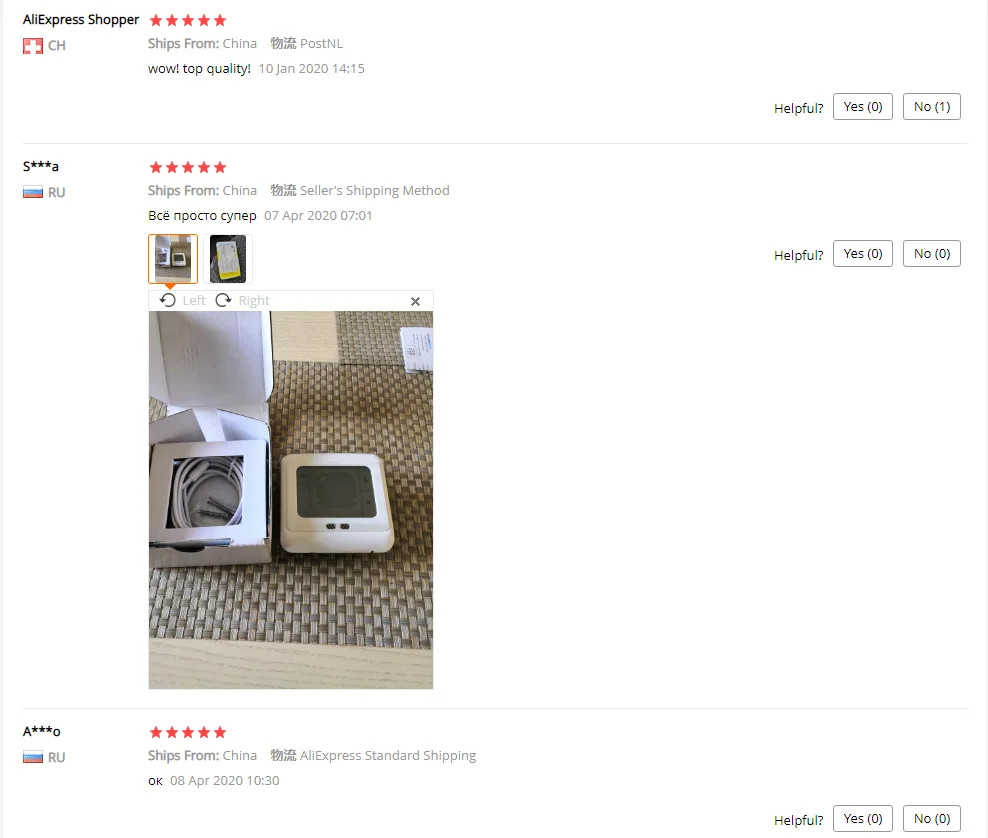Rotate the review photo left
The image size is (988, 838).
coord(183,301)
